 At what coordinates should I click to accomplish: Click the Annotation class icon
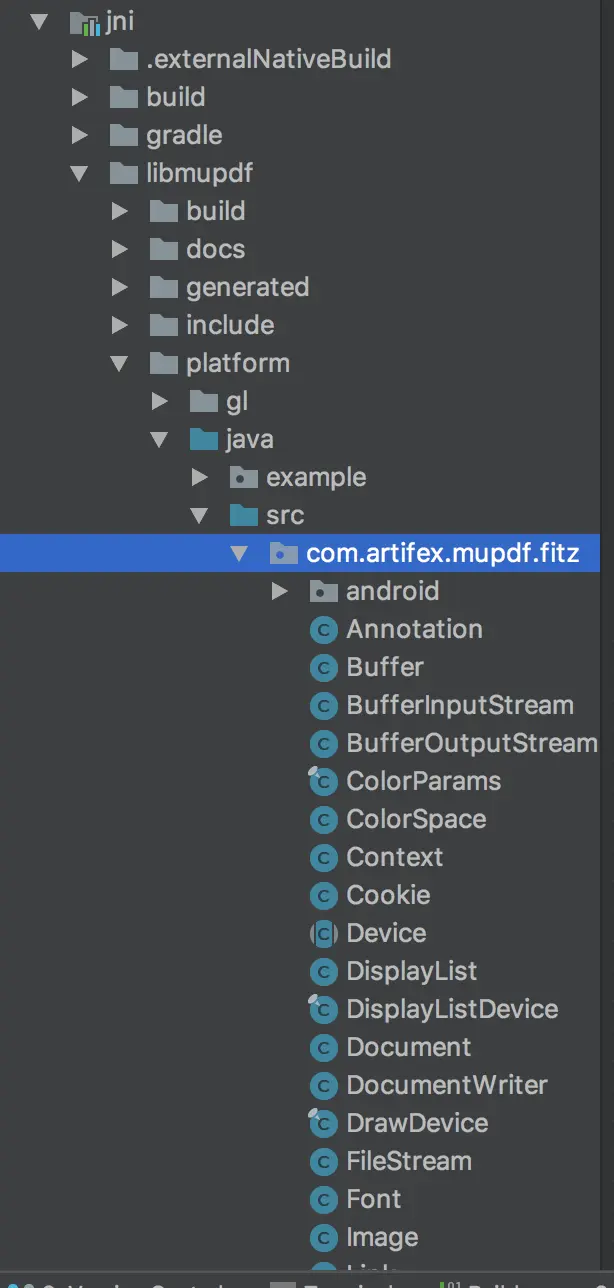[323, 630]
